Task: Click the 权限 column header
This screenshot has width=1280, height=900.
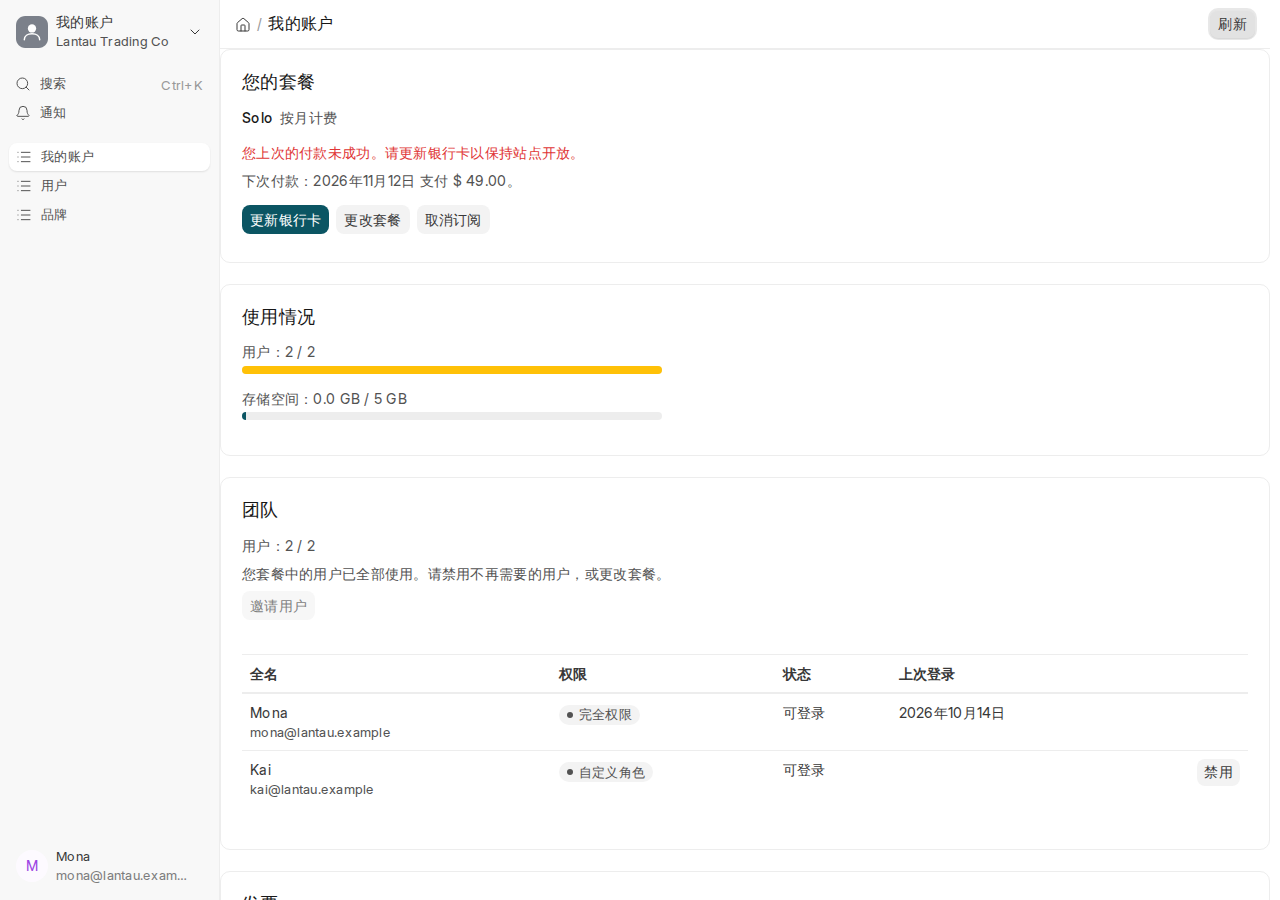Action: click(573, 674)
